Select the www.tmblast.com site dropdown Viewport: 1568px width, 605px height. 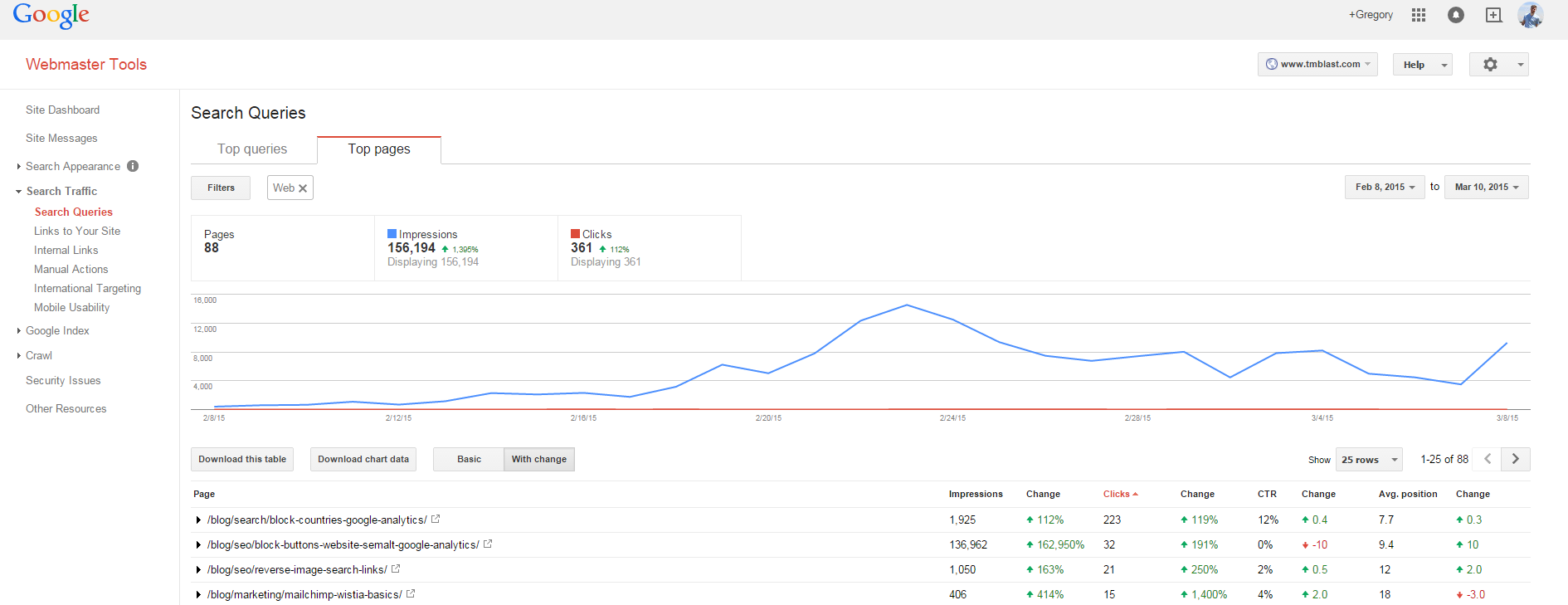[1317, 64]
